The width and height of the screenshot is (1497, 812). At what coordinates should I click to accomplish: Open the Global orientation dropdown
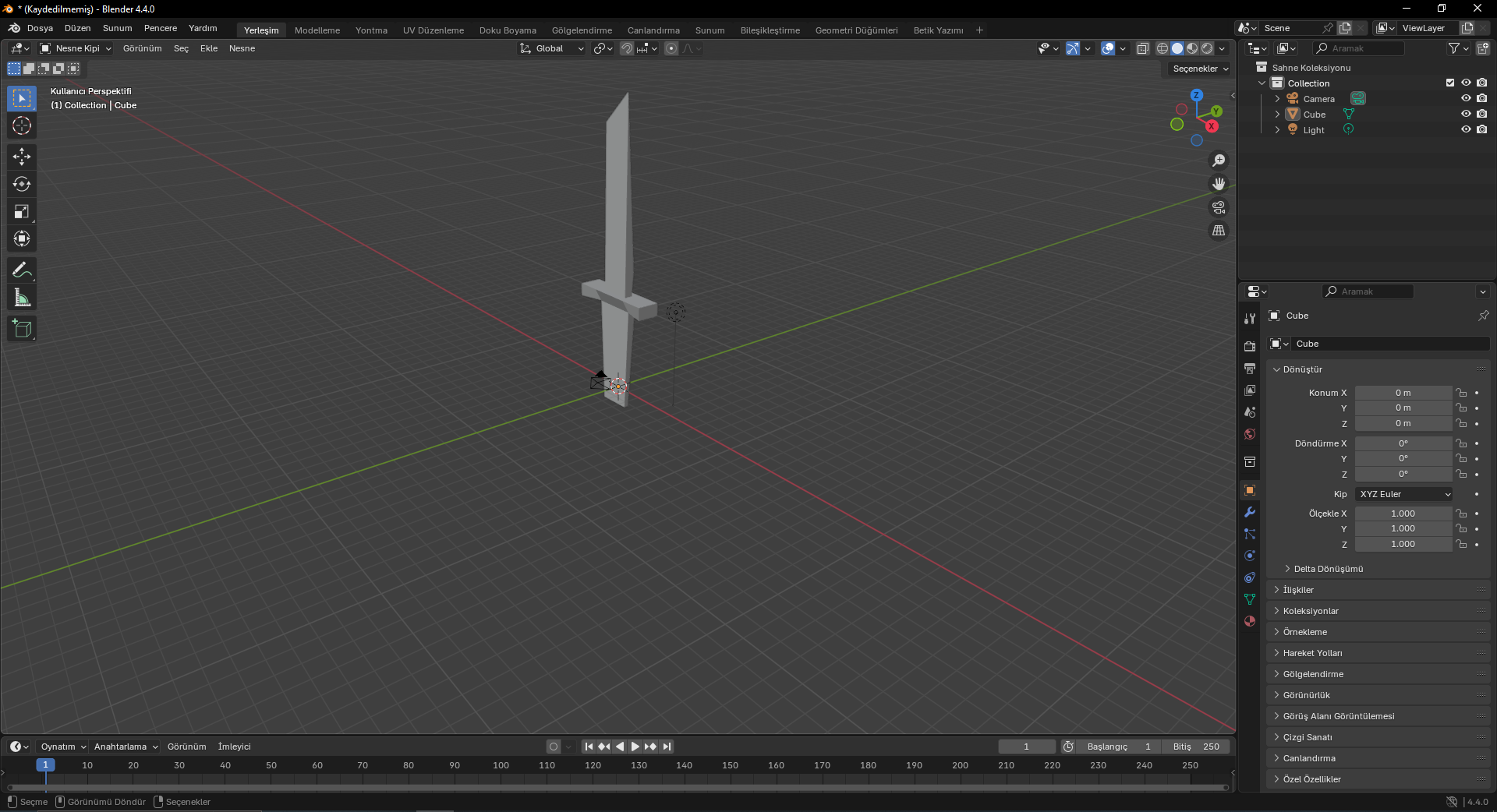tap(552, 48)
